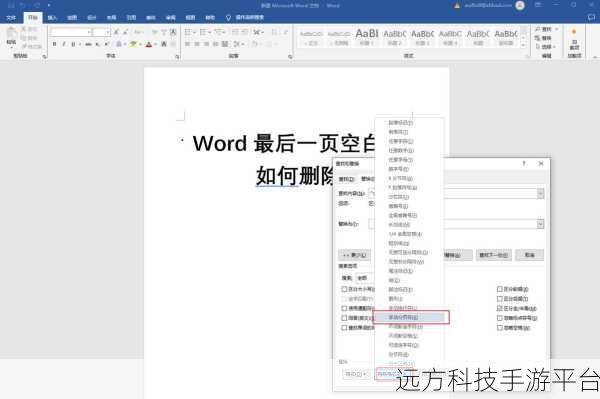Select the Format Painter tool
The image size is (600, 399).
coord(32,46)
